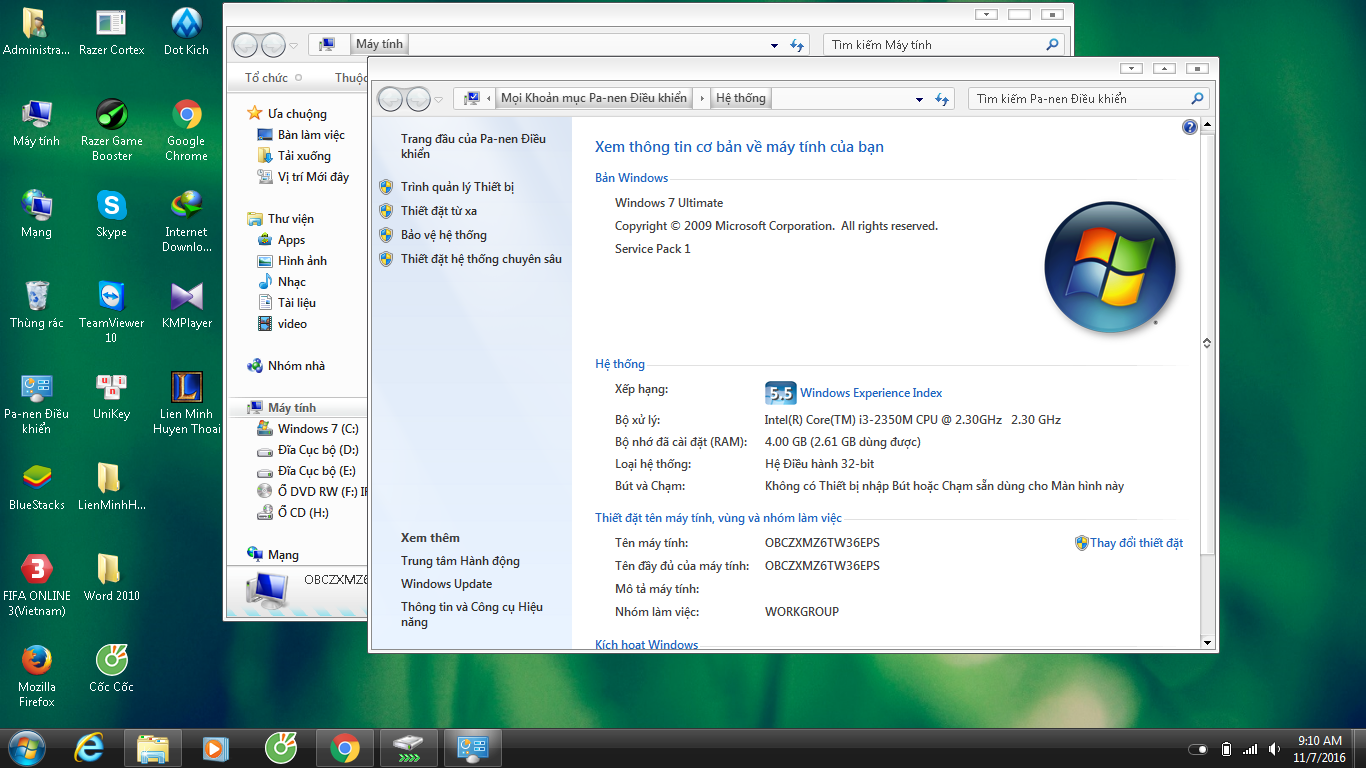This screenshot has width=1366, height=768.
Task: Select Tải xuống in navigation tree
Action: click(x=304, y=156)
